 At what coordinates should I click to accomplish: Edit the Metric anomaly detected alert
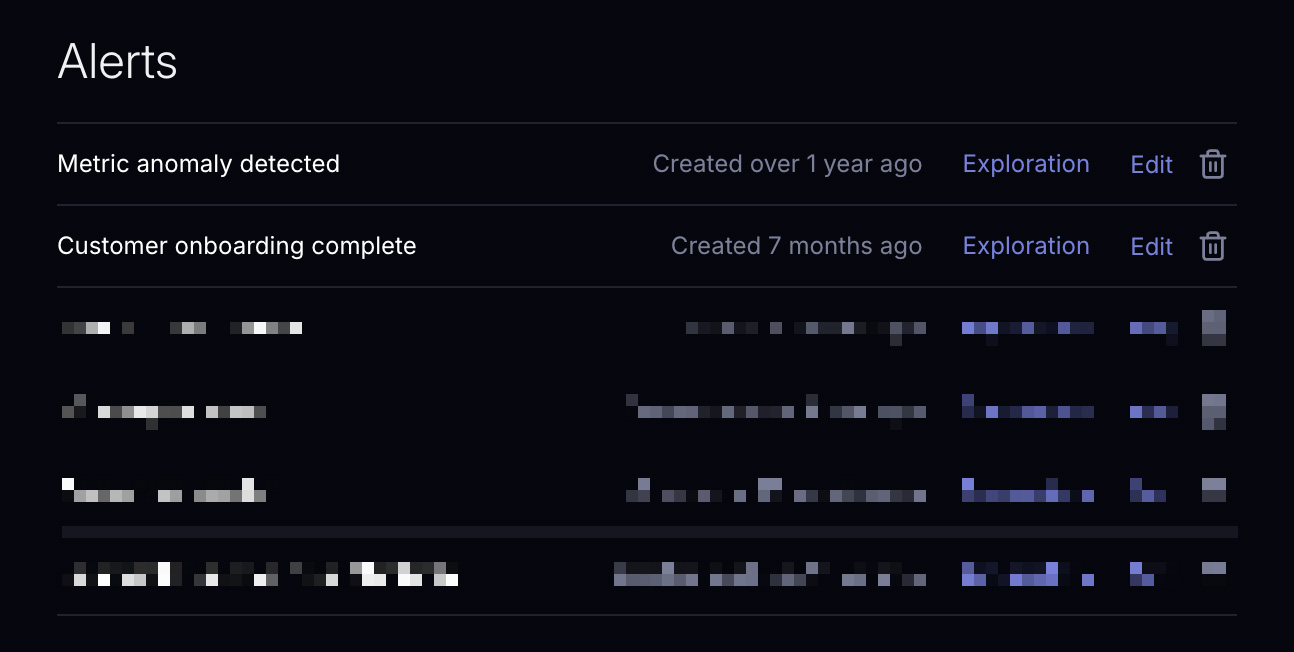[x=1151, y=165]
